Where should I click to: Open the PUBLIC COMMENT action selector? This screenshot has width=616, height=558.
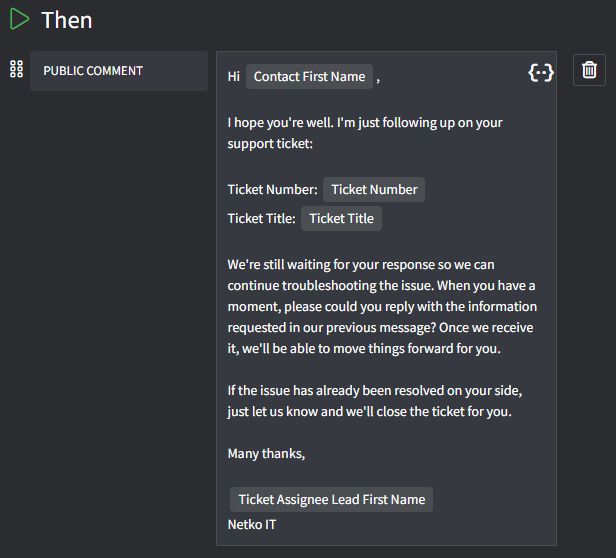point(119,71)
